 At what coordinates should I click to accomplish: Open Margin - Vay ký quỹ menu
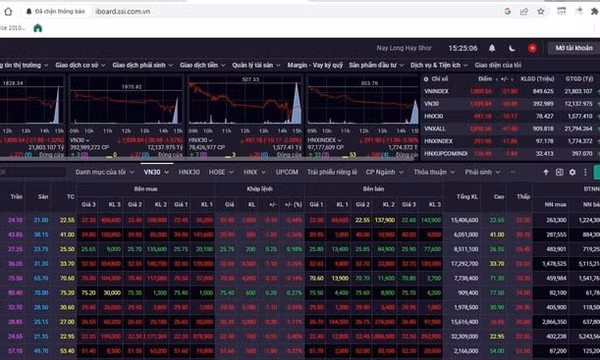click(315, 65)
